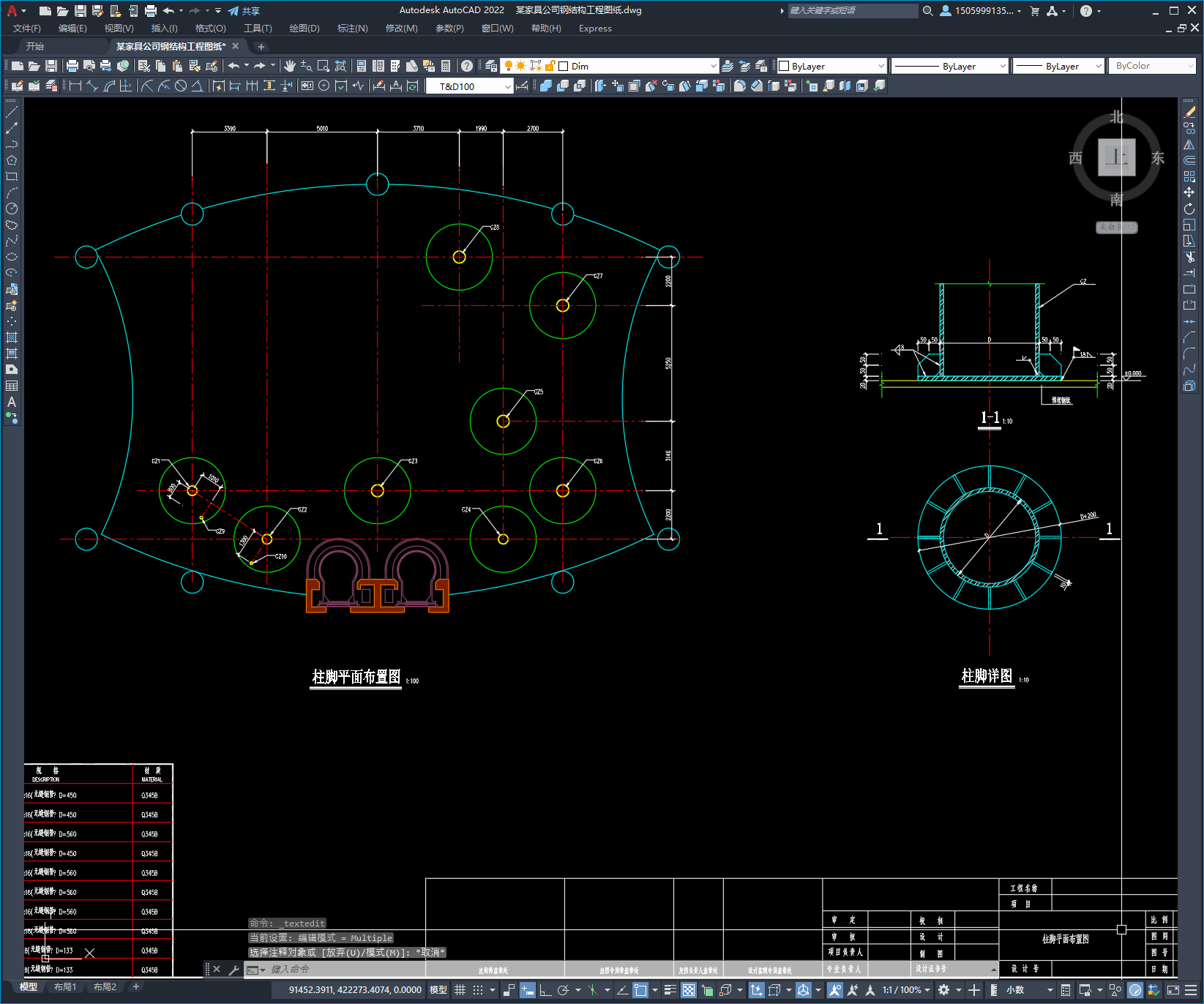Screen dimensions: 1204x1004
Task: Open the 文件(F) menu
Action: [x=27, y=29]
